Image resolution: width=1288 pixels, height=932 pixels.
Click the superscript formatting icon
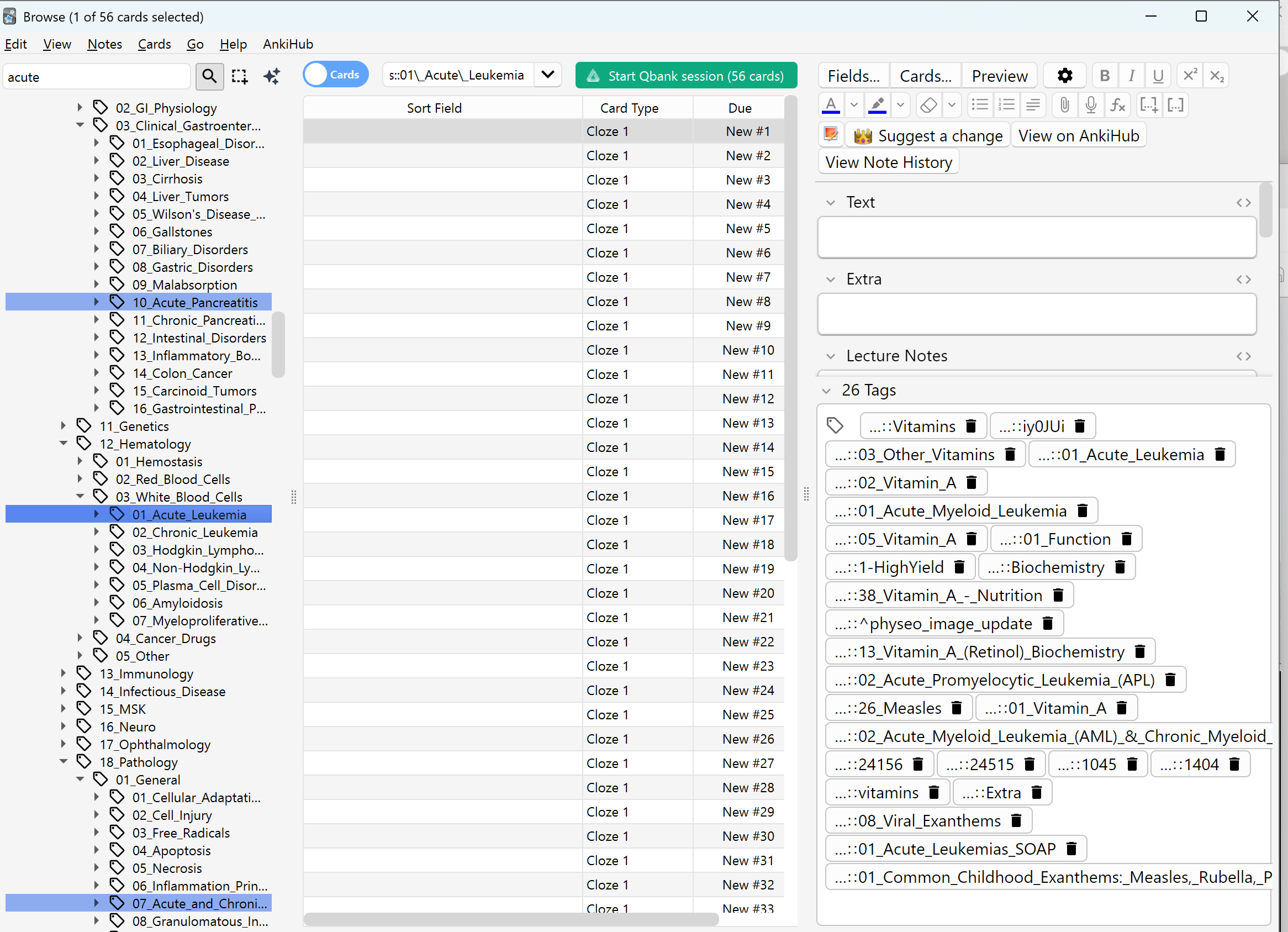[1190, 76]
